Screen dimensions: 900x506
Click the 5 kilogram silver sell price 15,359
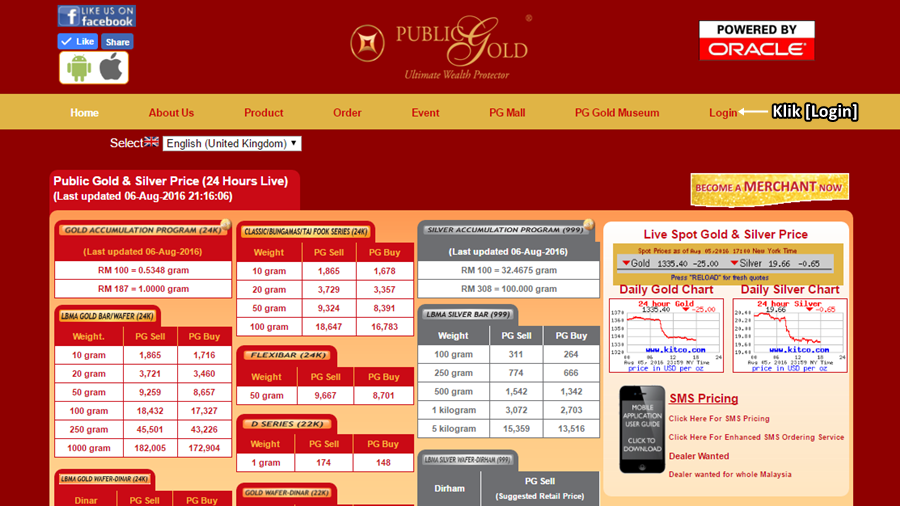tap(516, 429)
